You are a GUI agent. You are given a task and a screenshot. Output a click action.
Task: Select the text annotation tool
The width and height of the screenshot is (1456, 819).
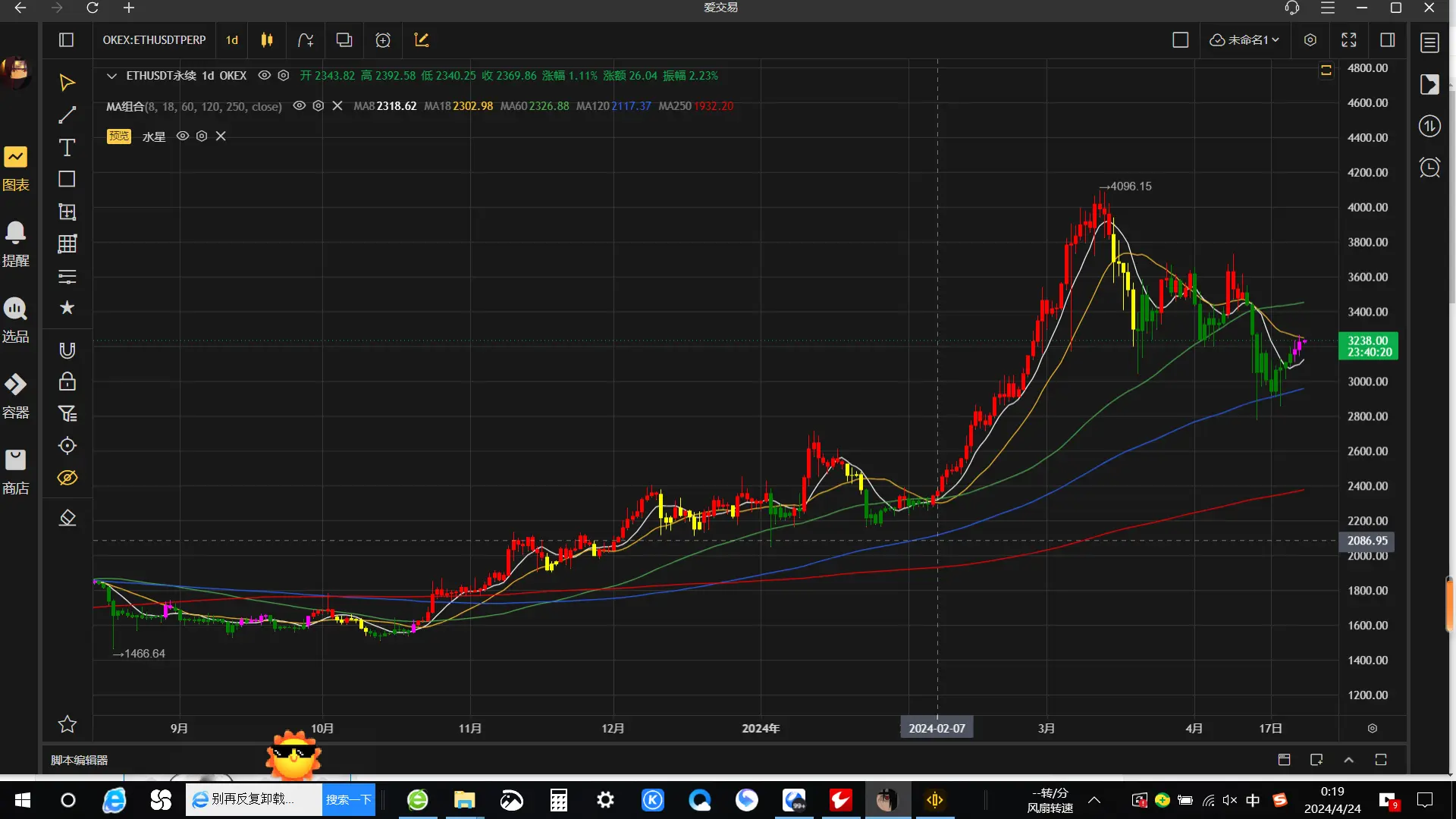[67, 147]
